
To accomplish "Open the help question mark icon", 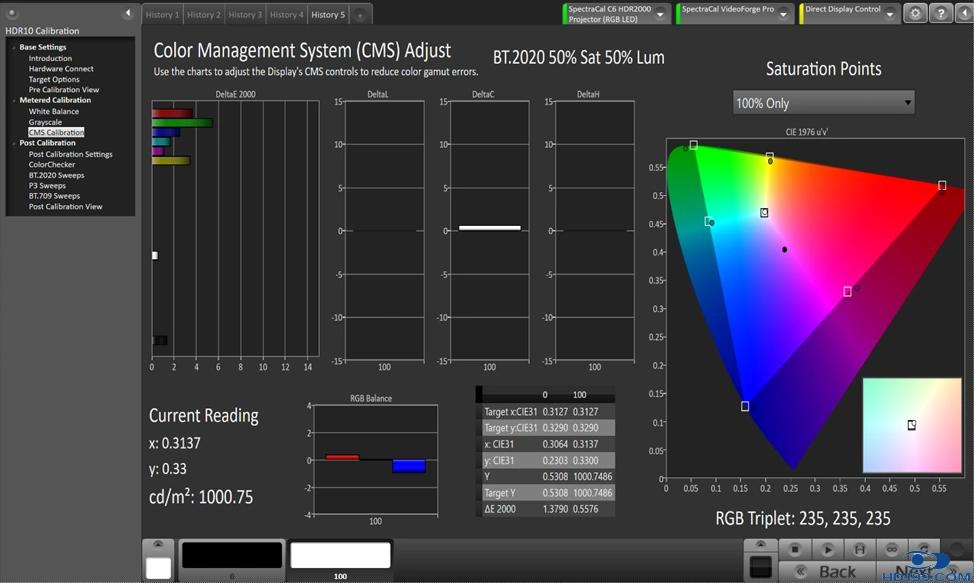I will tap(940, 13).
